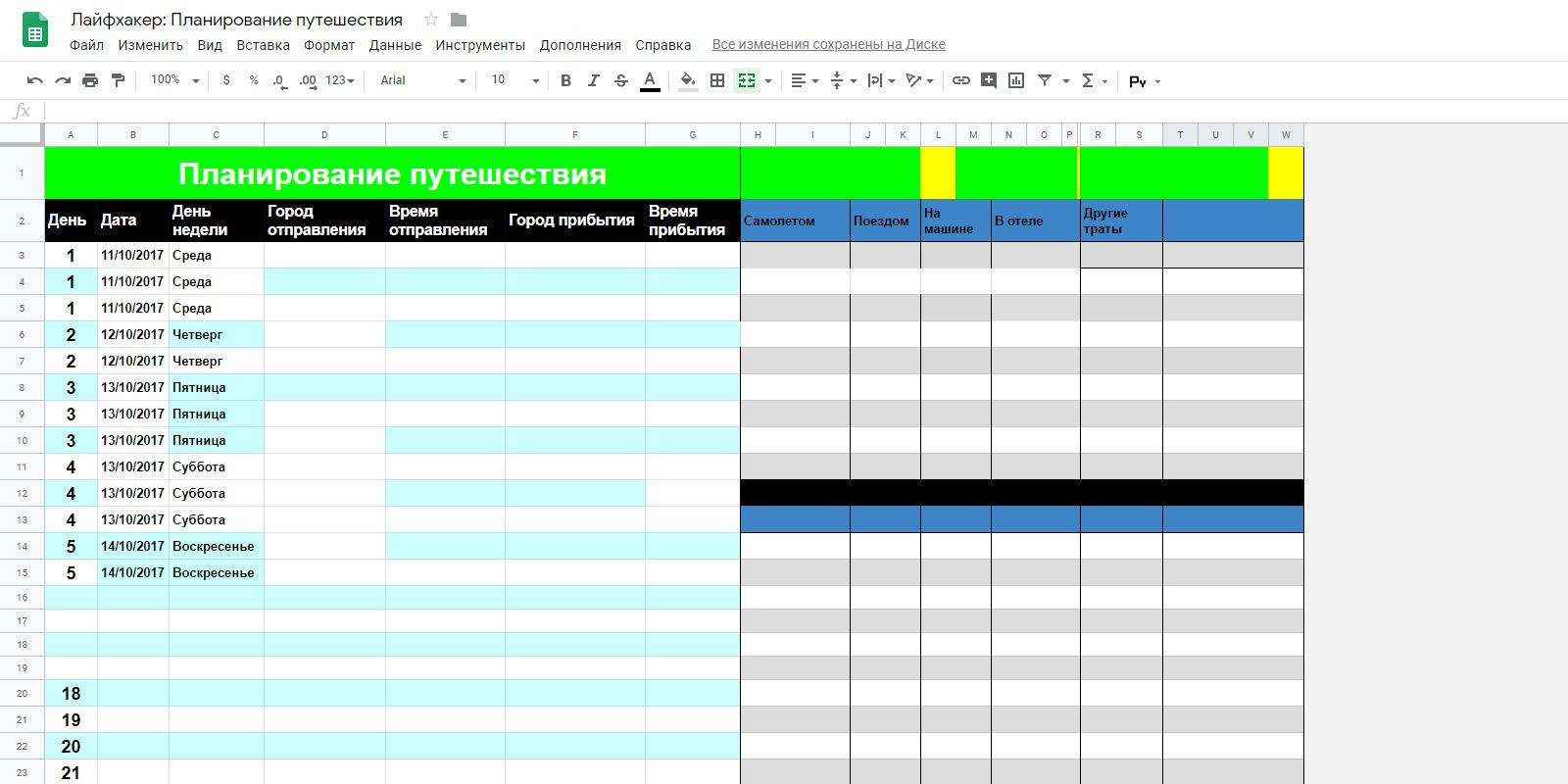Expand the font size 10 dropdown
The image size is (1568, 784).
point(515,80)
